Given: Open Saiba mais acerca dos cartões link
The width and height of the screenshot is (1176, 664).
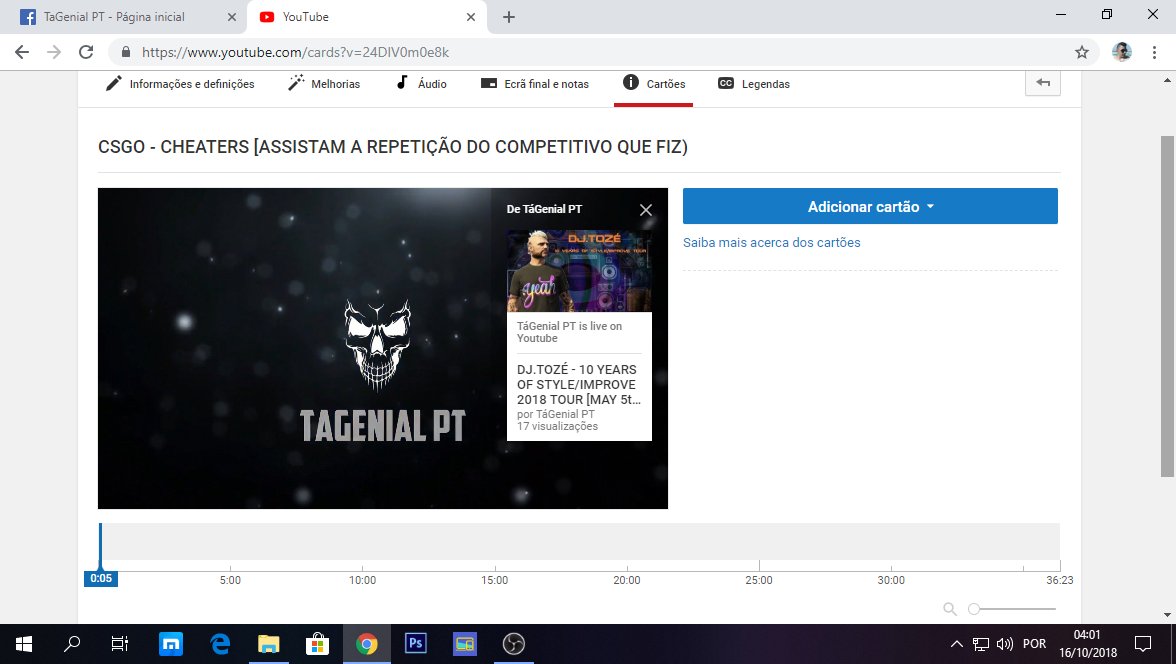Looking at the screenshot, I should click(771, 242).
